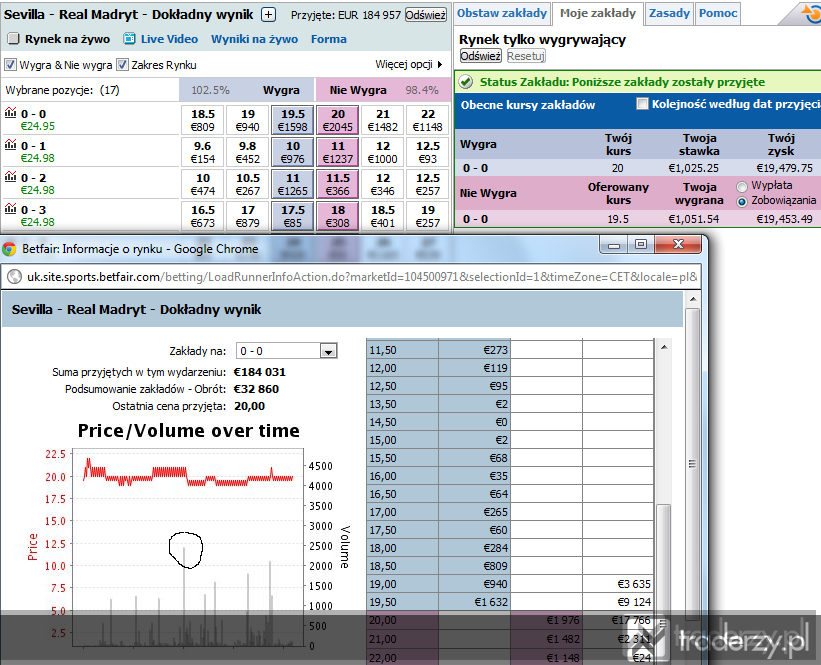Click the up arrow of popup page scrollbar
The image size is (821, 665).
click(693, 300)
